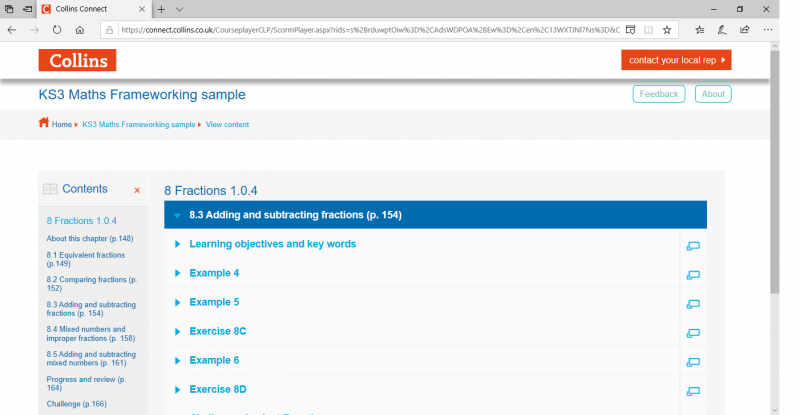
Task: Expand the Exercise 8D section
Action: 217,389
